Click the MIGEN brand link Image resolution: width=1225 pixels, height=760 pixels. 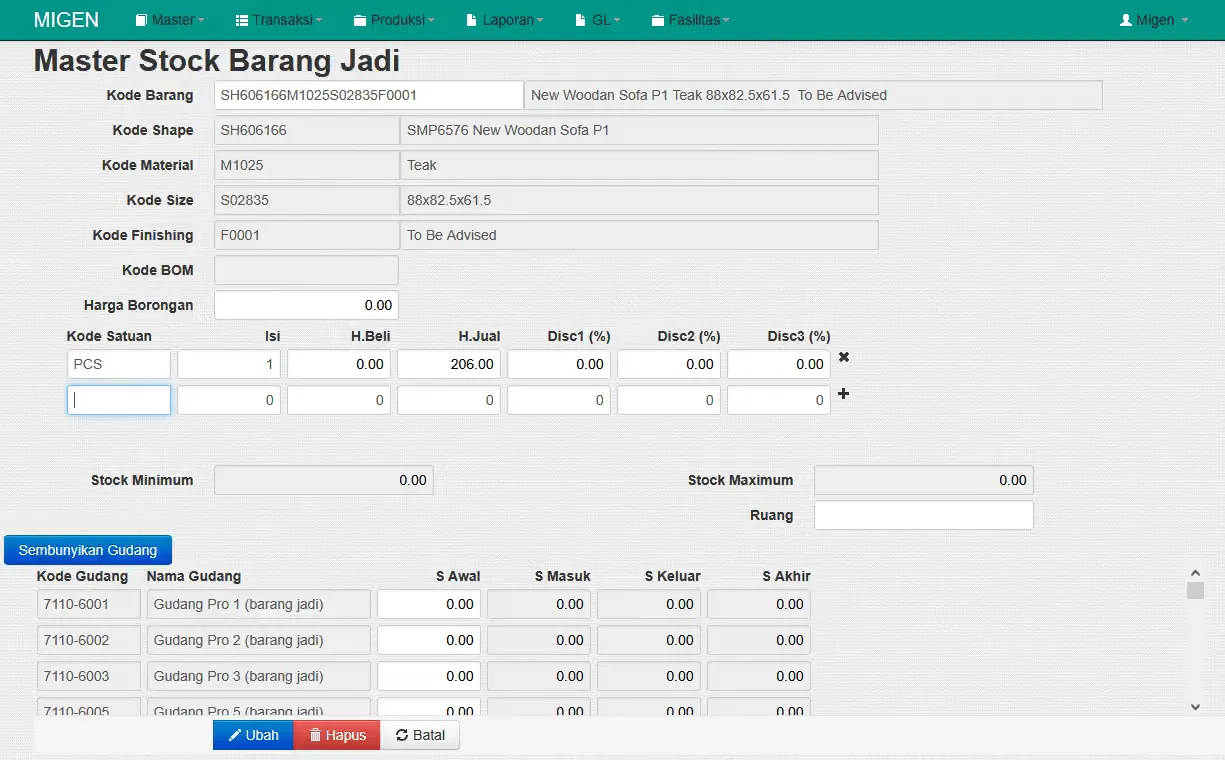click(x=66, y=20)
